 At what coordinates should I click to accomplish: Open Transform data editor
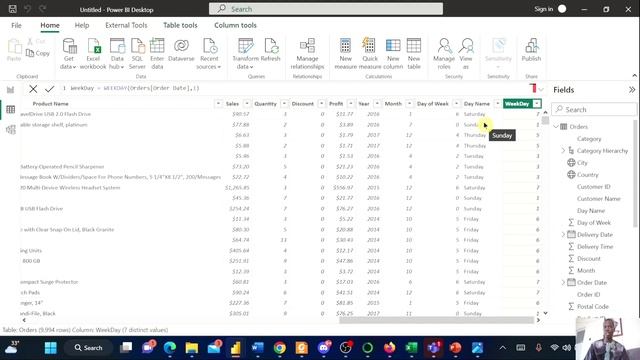click(x=245, y=54)
